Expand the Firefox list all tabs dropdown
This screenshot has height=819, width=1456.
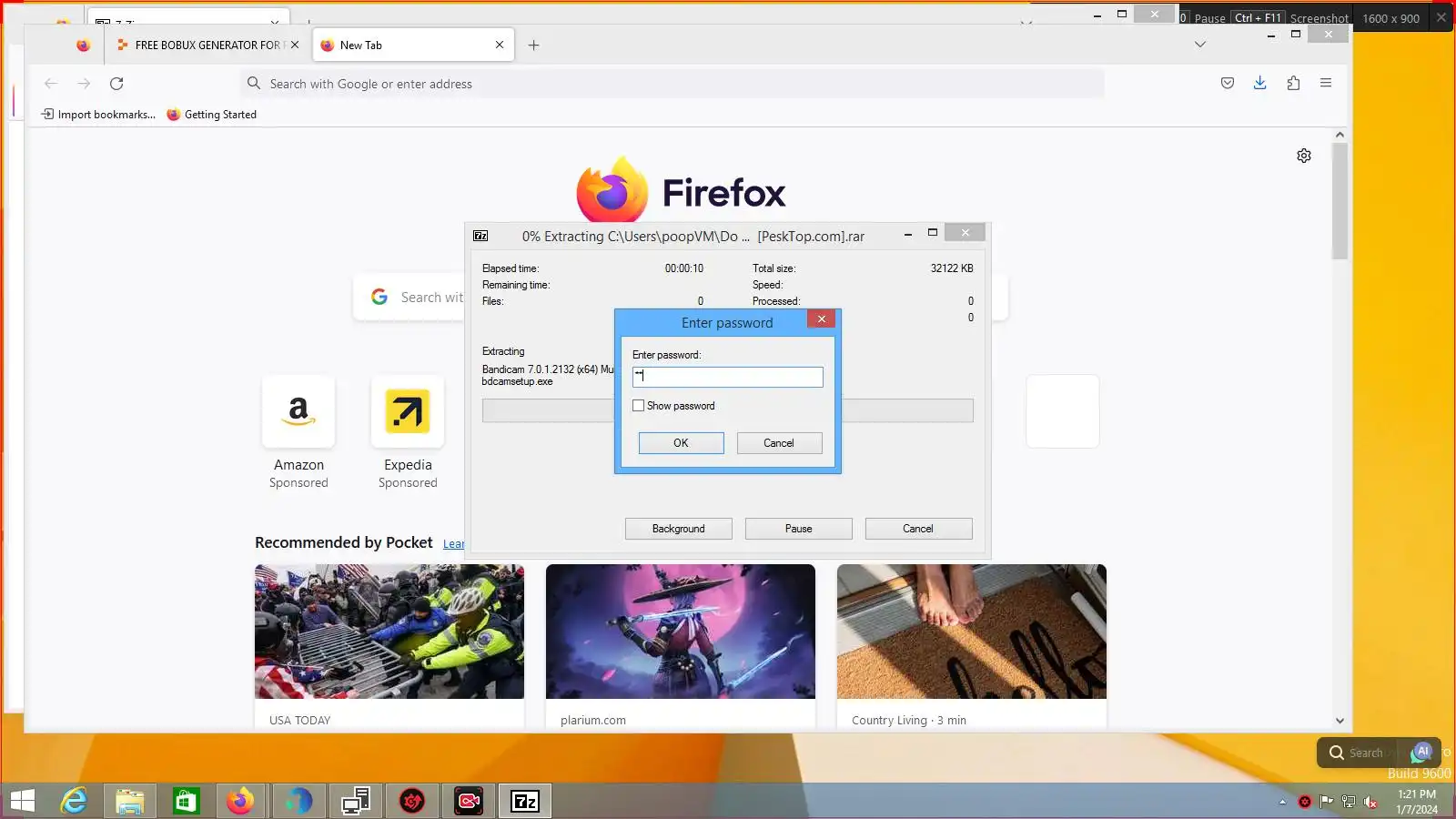point(1200,45)
